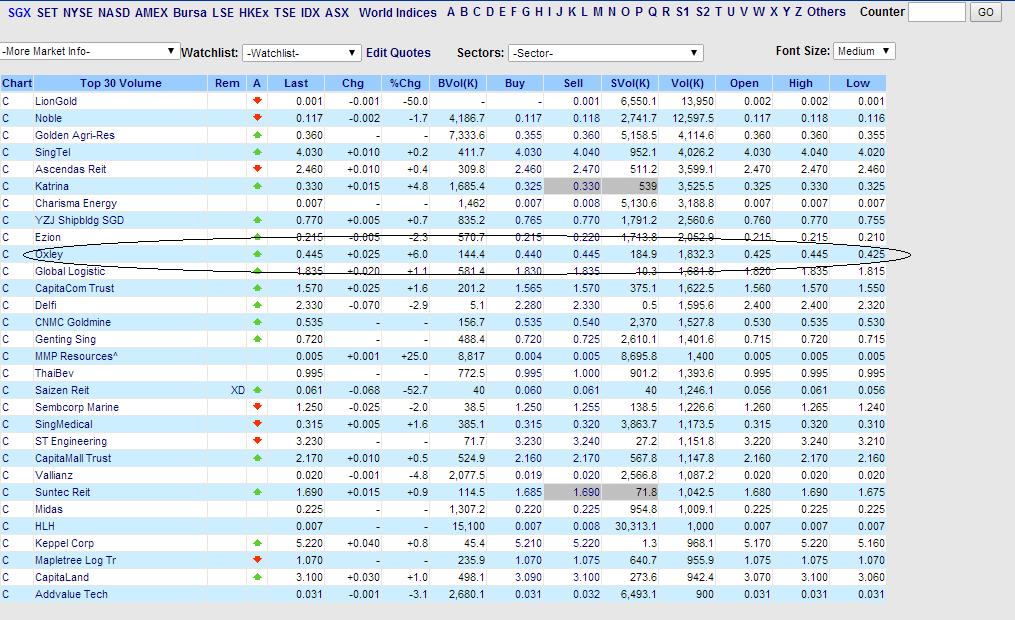Click the red down arrow for LionGold

tap(257, 100)
